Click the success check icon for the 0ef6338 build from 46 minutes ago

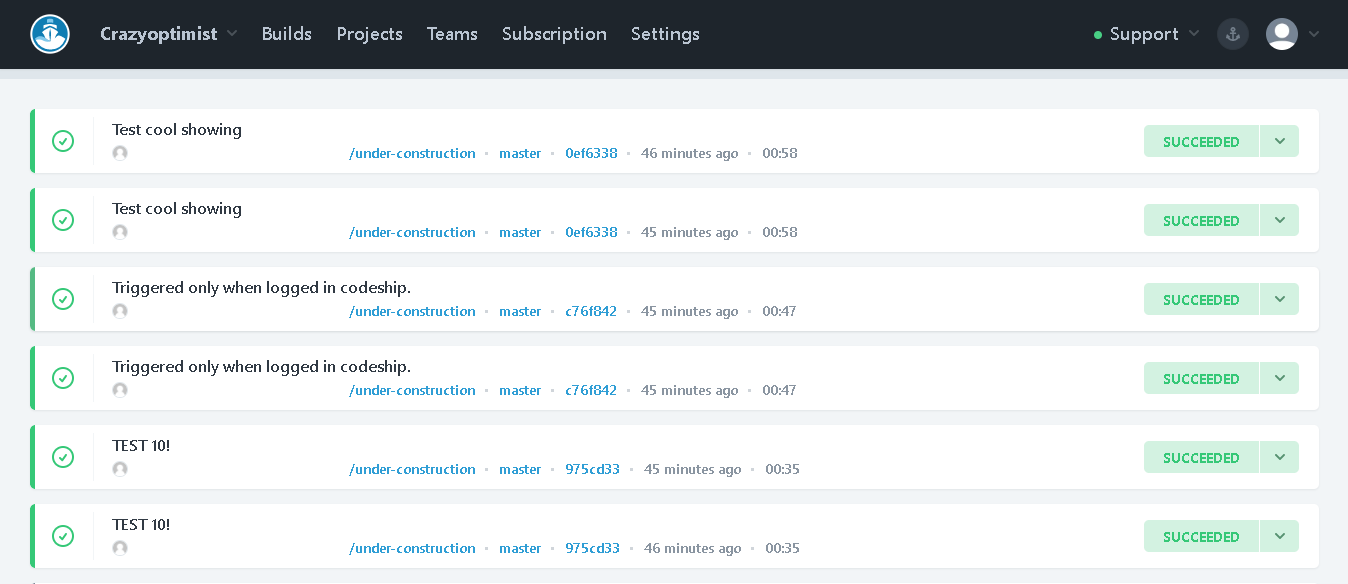[x=63, y=141]
